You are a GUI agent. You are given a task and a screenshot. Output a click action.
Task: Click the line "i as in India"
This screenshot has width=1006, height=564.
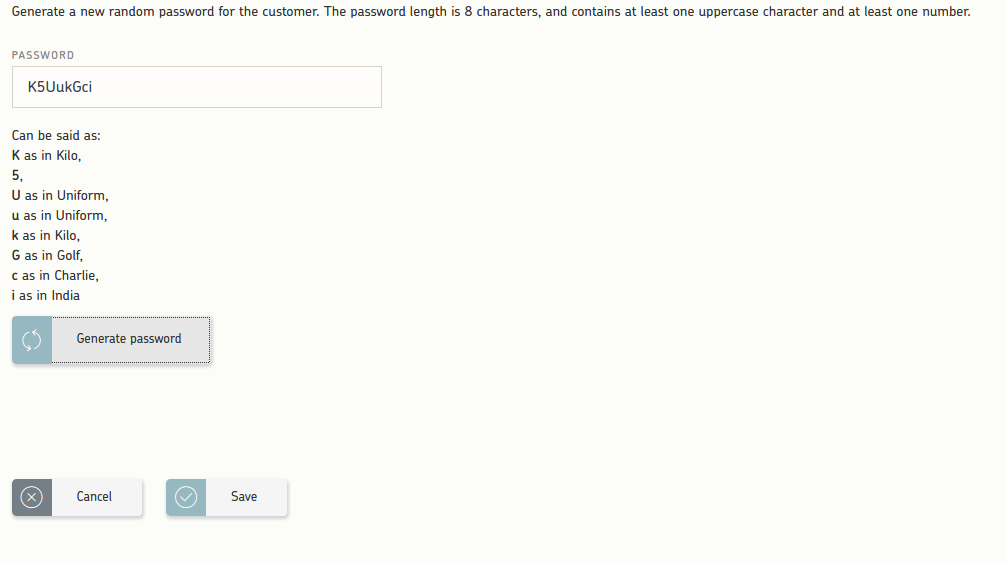pyautogui.click(x=46, y=295)
